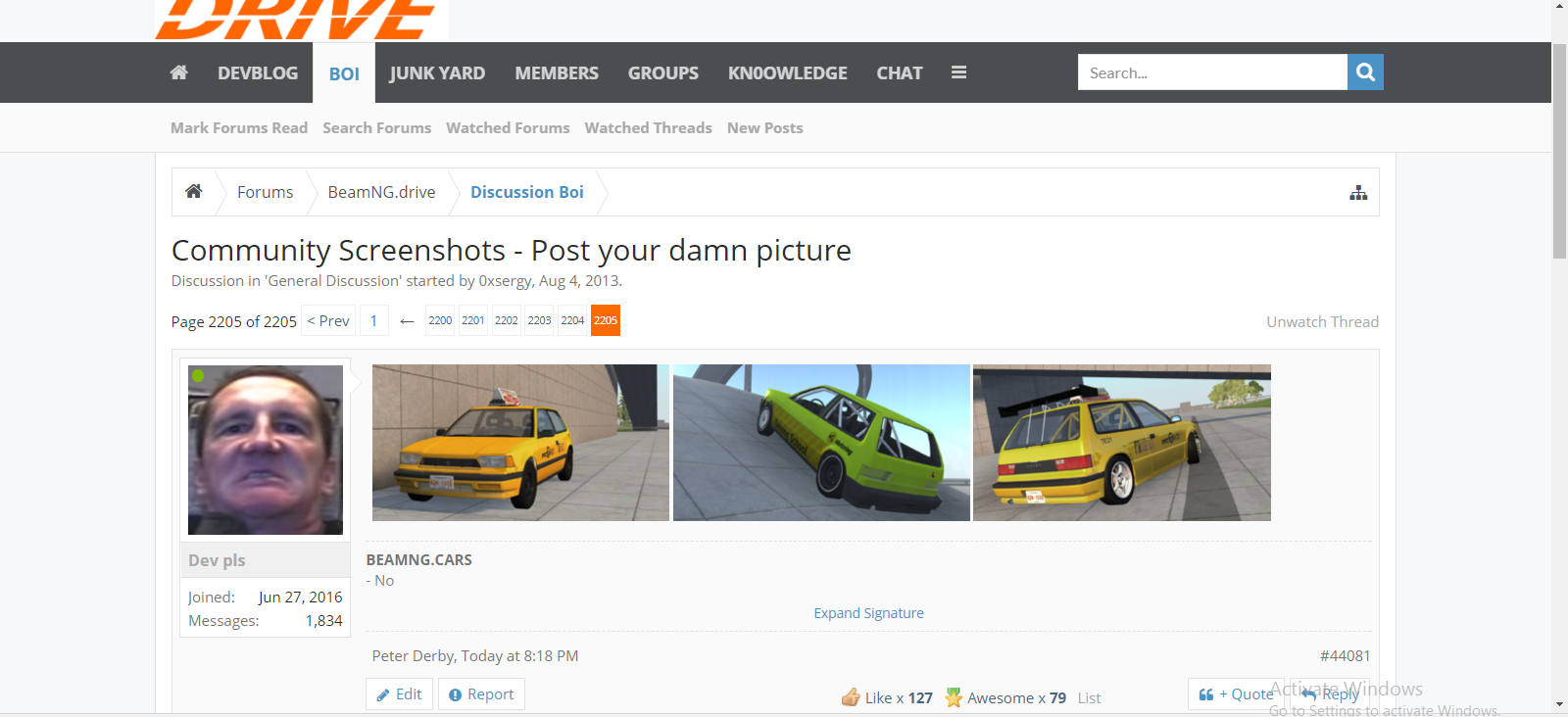Viewport: 1568px width, 717px height.
Task: Open Peter Derby profile link
Action: pyautogui.click(x=413, y=656)
